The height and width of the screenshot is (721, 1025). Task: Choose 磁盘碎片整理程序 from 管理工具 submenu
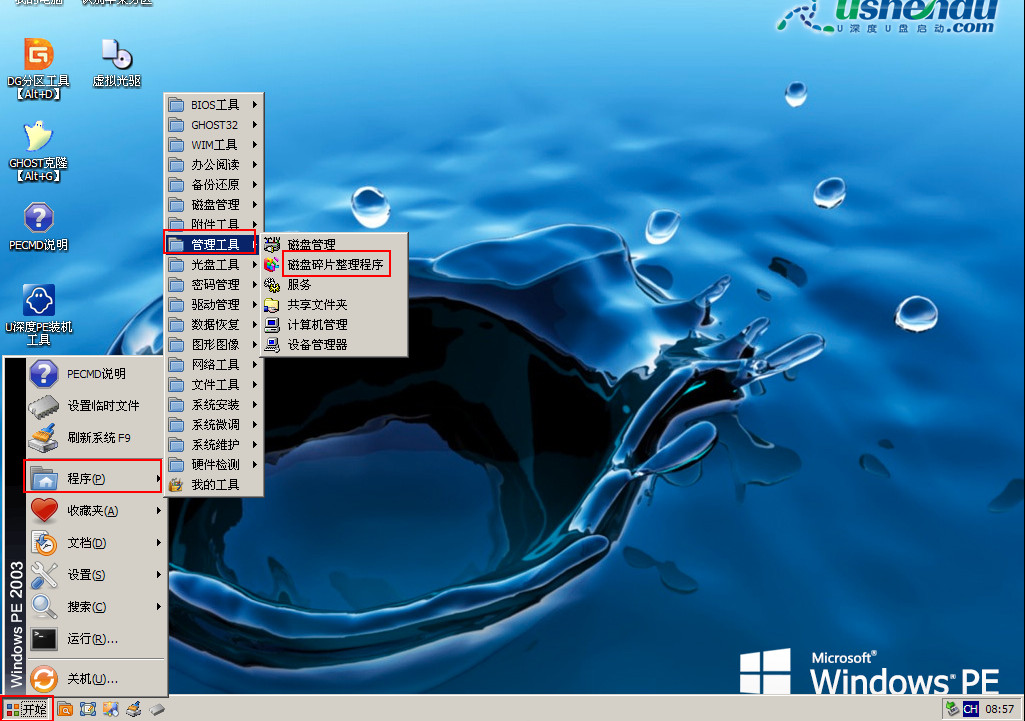(335, 265)
